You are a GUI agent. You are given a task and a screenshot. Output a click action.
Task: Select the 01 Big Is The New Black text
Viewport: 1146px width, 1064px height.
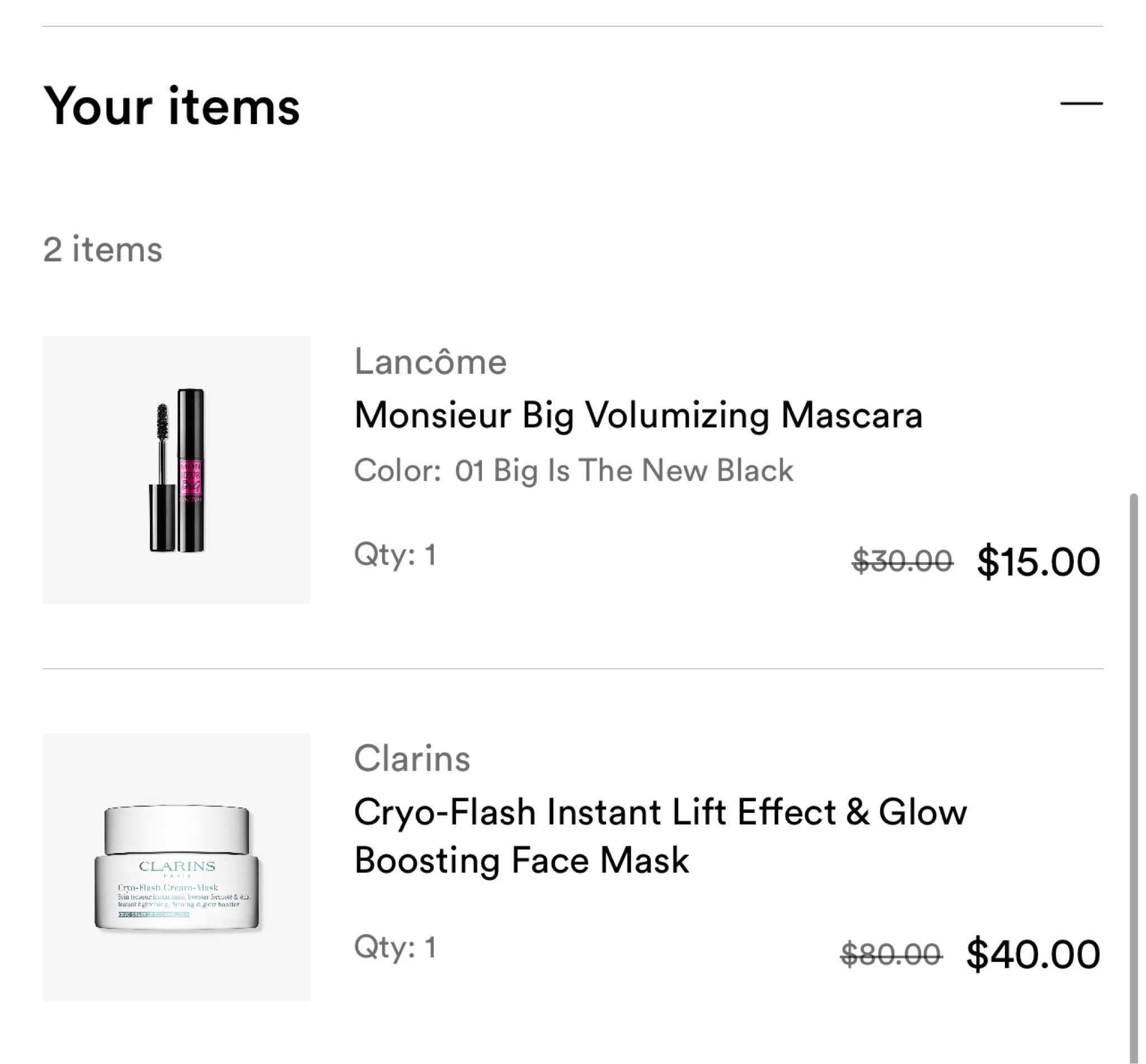(x=624, y=470)
